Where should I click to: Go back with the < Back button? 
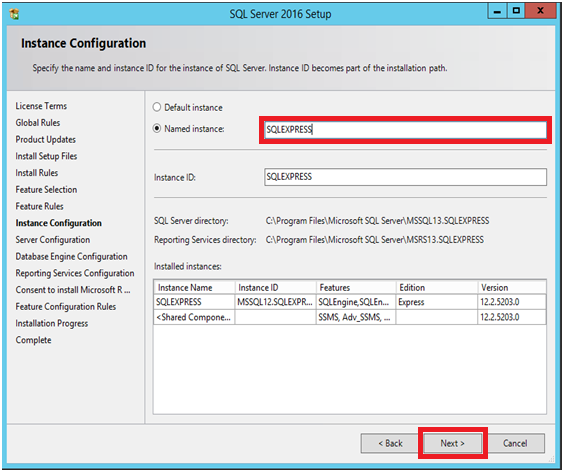coord(390,443)
